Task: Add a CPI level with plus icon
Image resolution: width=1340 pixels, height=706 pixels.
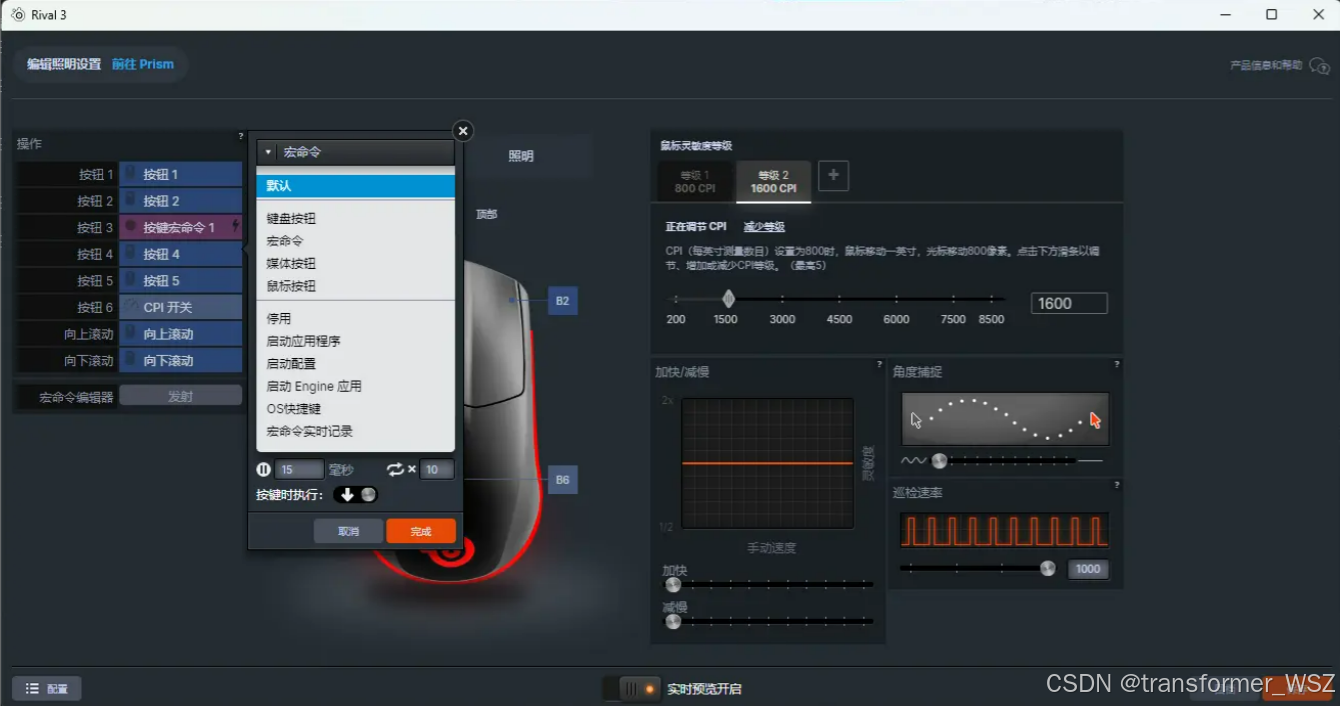Action: tap(833, 176)
